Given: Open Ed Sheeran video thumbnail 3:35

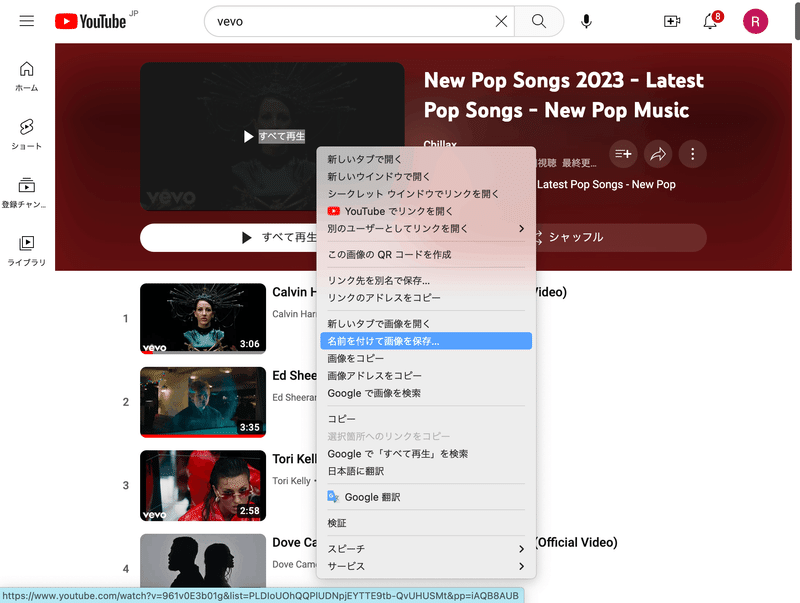Looking at the screenshot, I should [203, 402].
